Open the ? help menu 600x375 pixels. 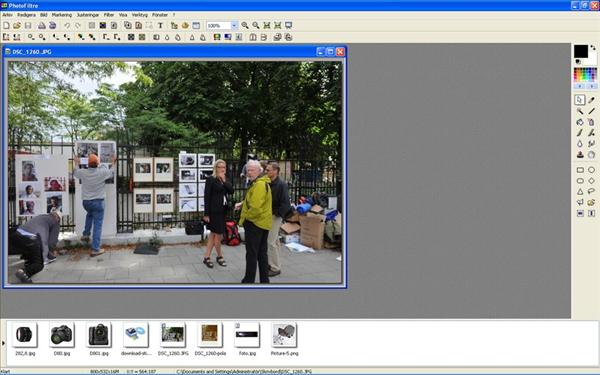pyautogui.click(x=174, y=15)
